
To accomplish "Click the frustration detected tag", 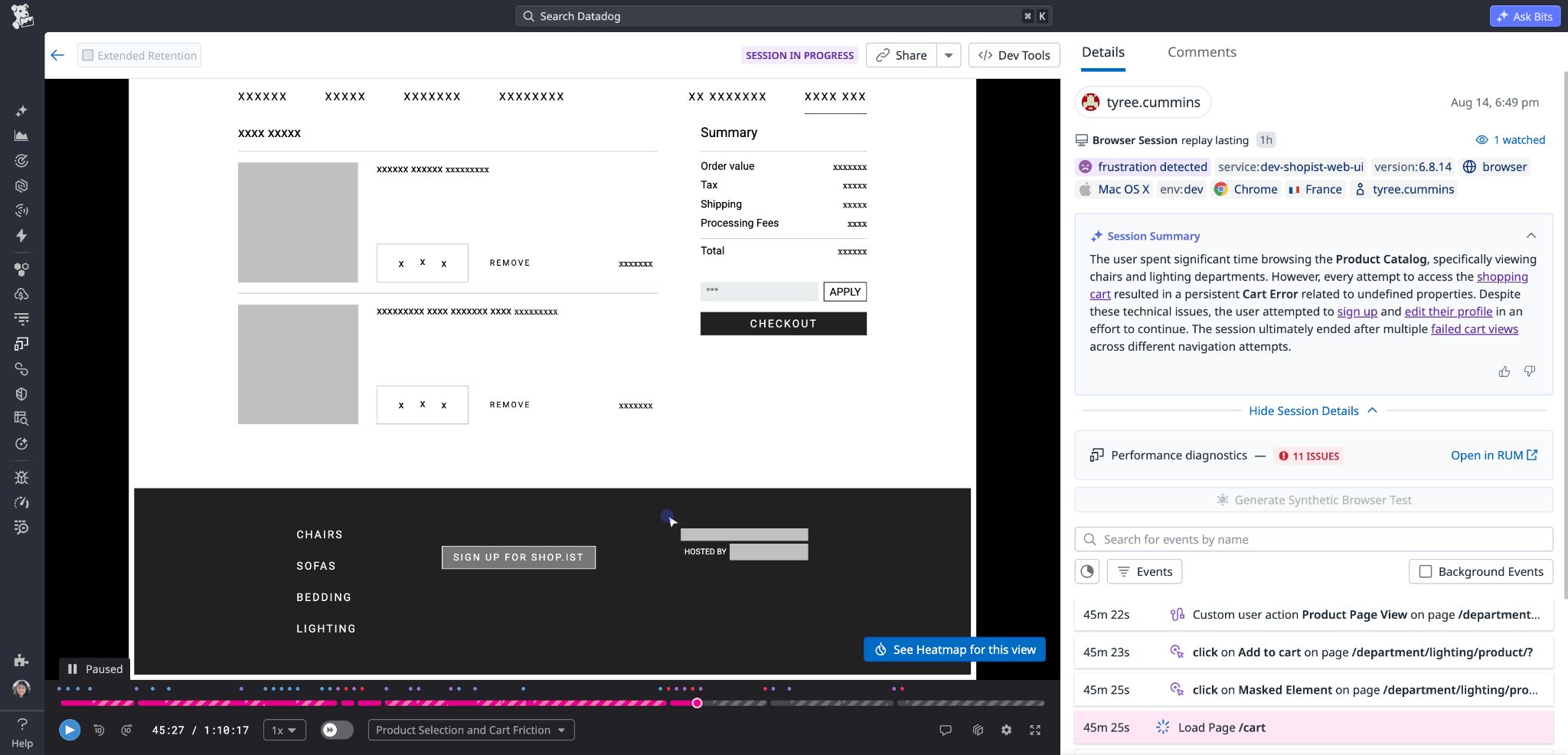I will click(1143, 167).
